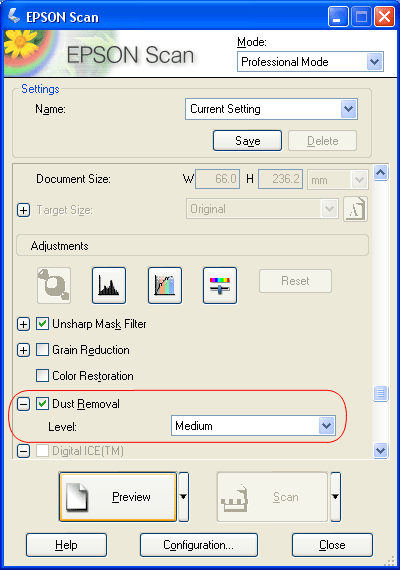Screen dimensions: 400x570
Task: Collapse the Dust Removal section
Action: coord(24,404)
